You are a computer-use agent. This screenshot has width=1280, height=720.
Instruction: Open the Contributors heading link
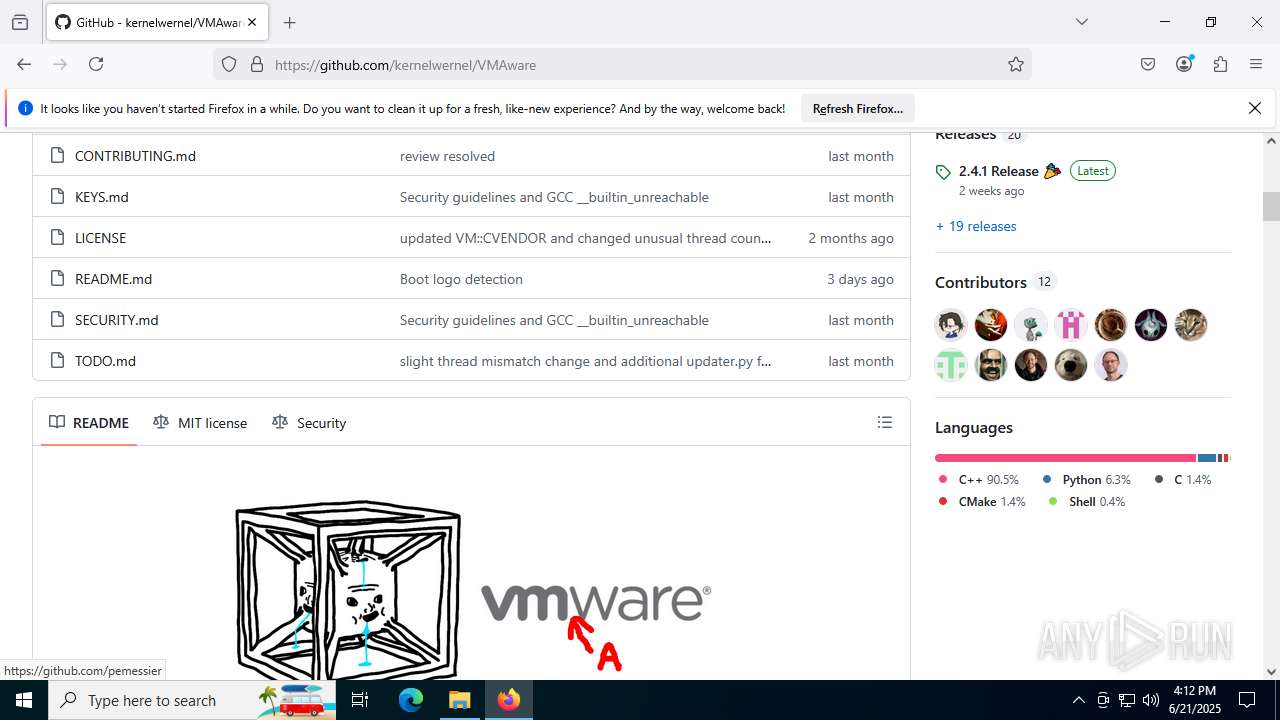[981, 282]
